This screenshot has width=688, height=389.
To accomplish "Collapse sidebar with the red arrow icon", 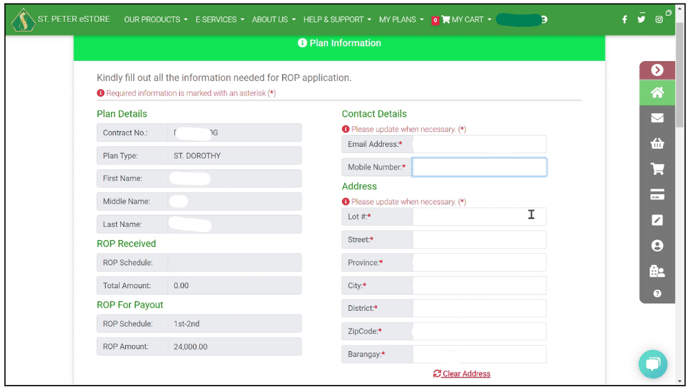I will [x=657, y=70].
